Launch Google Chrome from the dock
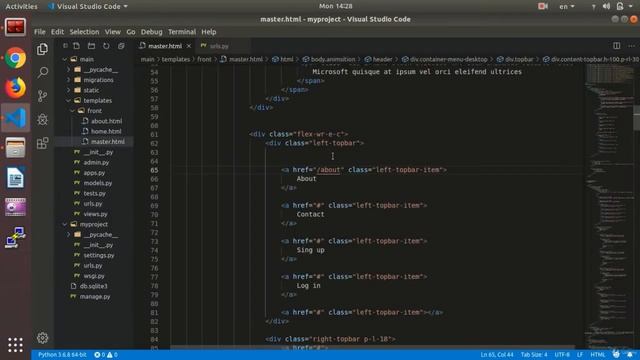Image resolution: width=640 pixels, height=360 pixels. coord(16,58)
